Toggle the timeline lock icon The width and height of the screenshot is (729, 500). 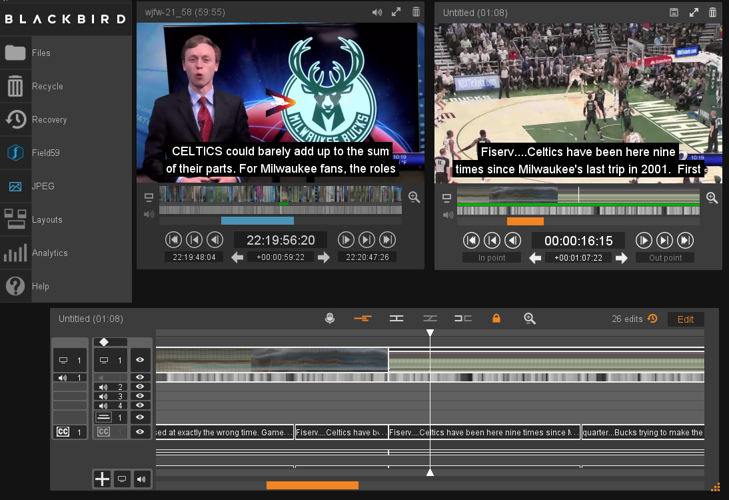496,319
